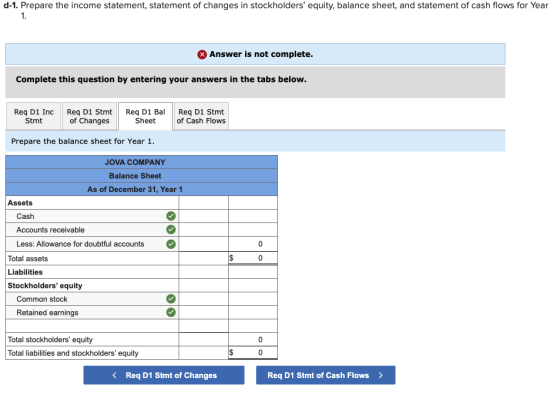Click Common stock second column amount field
The image size is (560, 398).
[253, 299]
